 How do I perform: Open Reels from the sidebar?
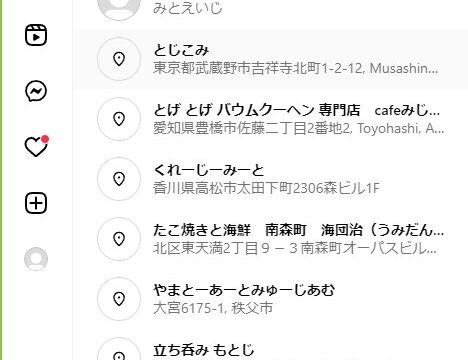(x=36, y=35)
